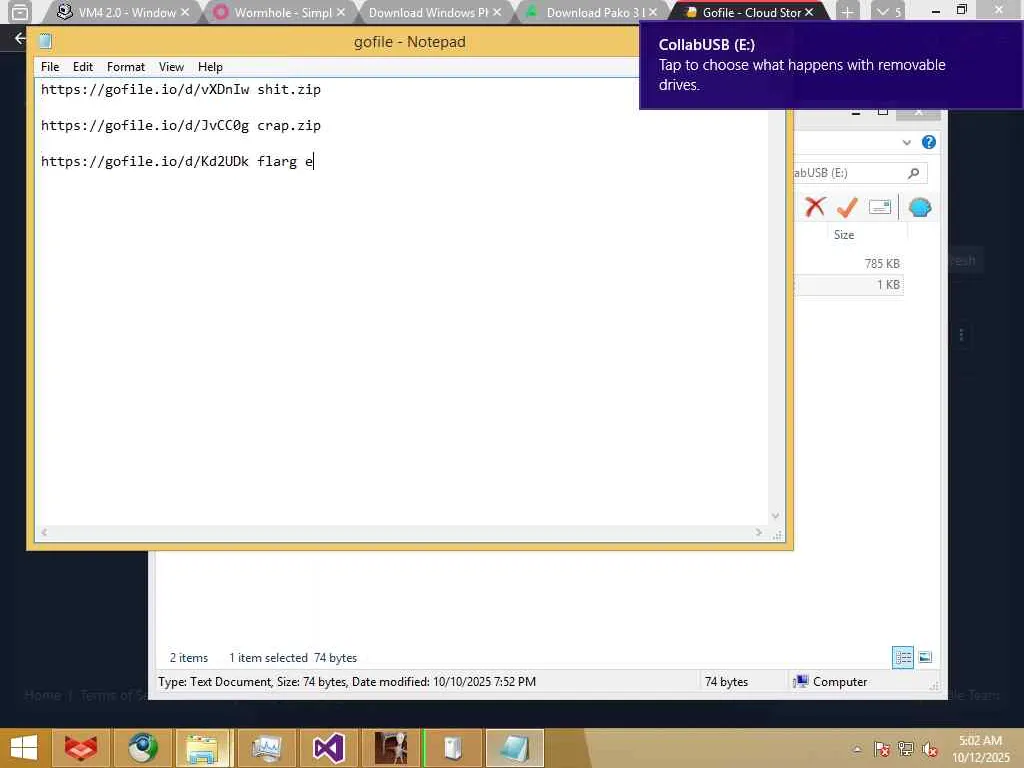
Task: Open Classic Shell settings shell icon
Action: click(920, 207)
